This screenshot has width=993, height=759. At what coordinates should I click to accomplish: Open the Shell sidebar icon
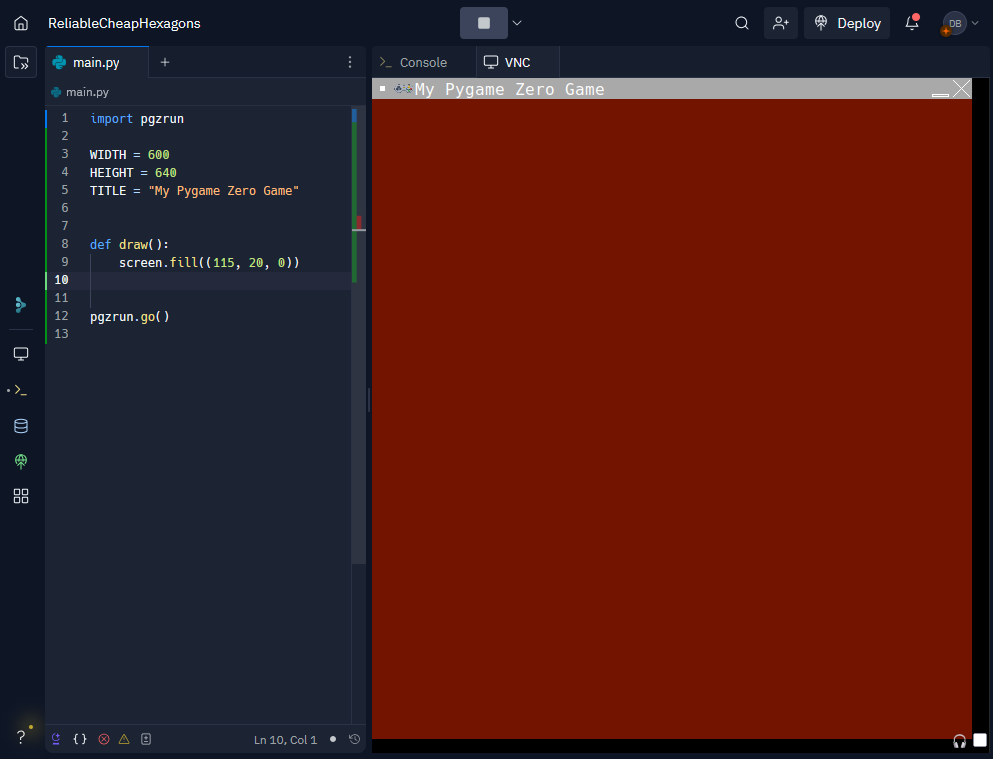pyautogui.click(x=21, y=390)
